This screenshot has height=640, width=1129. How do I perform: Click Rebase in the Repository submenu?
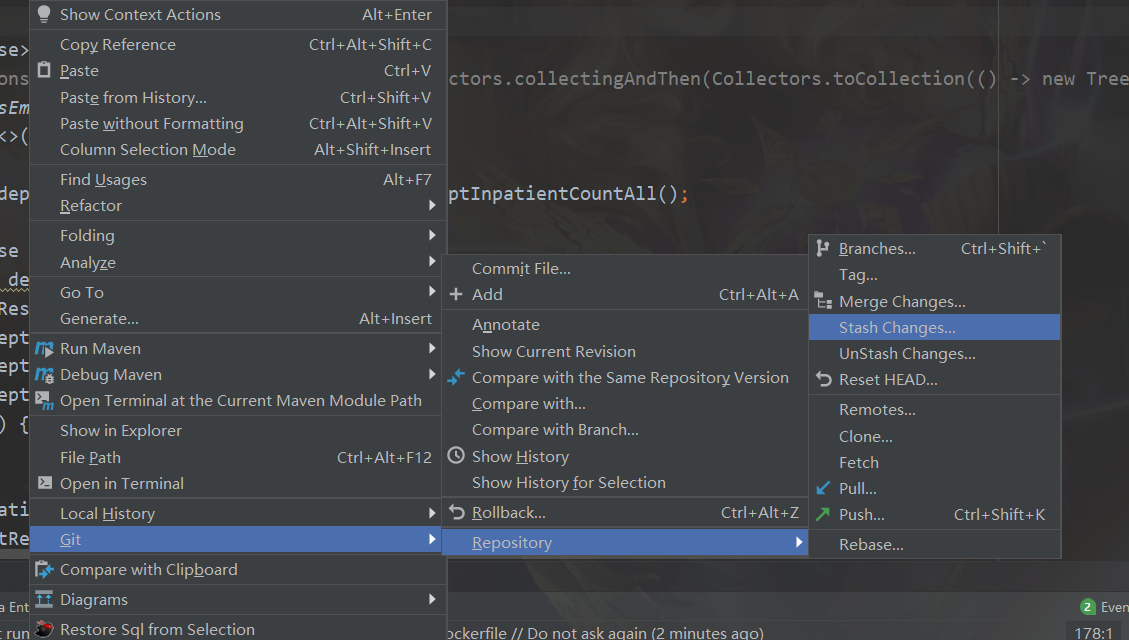[871, 545]
